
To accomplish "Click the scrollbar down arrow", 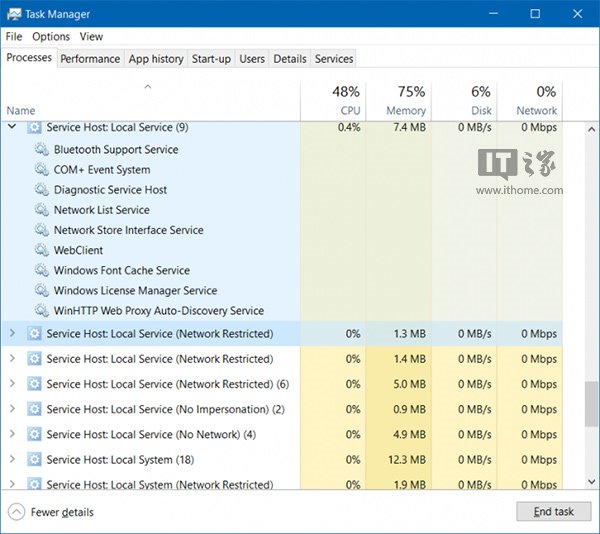I will (x=591, y=482).
